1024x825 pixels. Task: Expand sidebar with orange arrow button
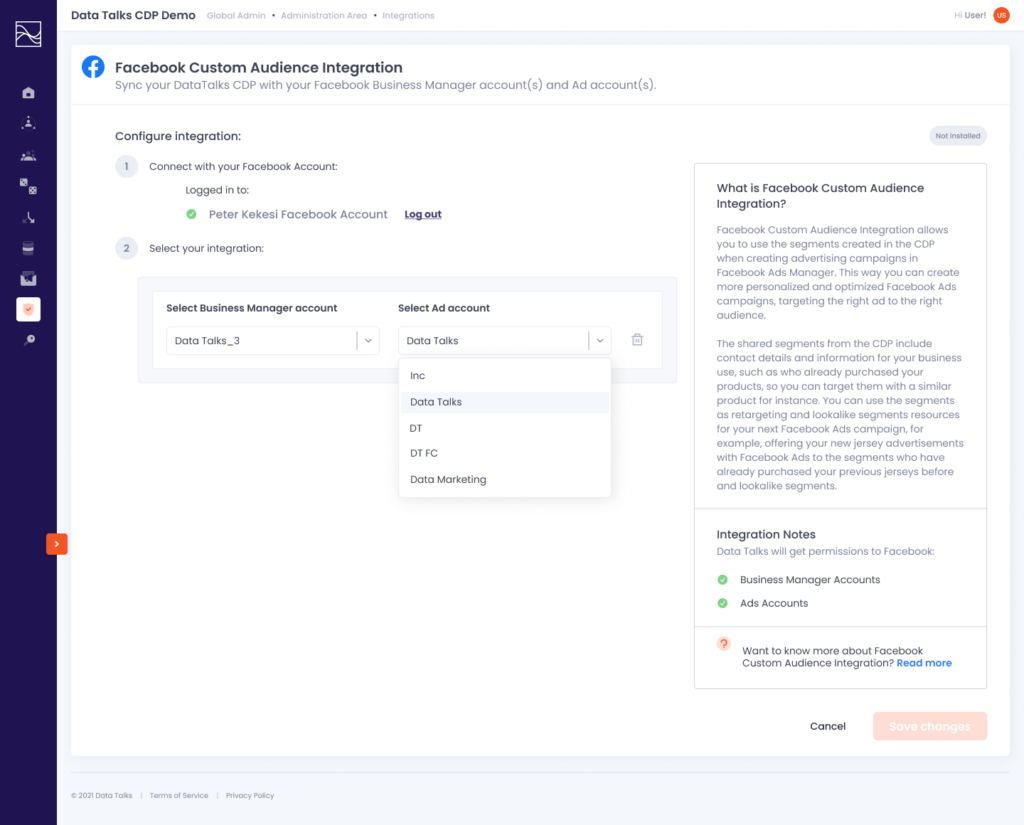(57, 544)
